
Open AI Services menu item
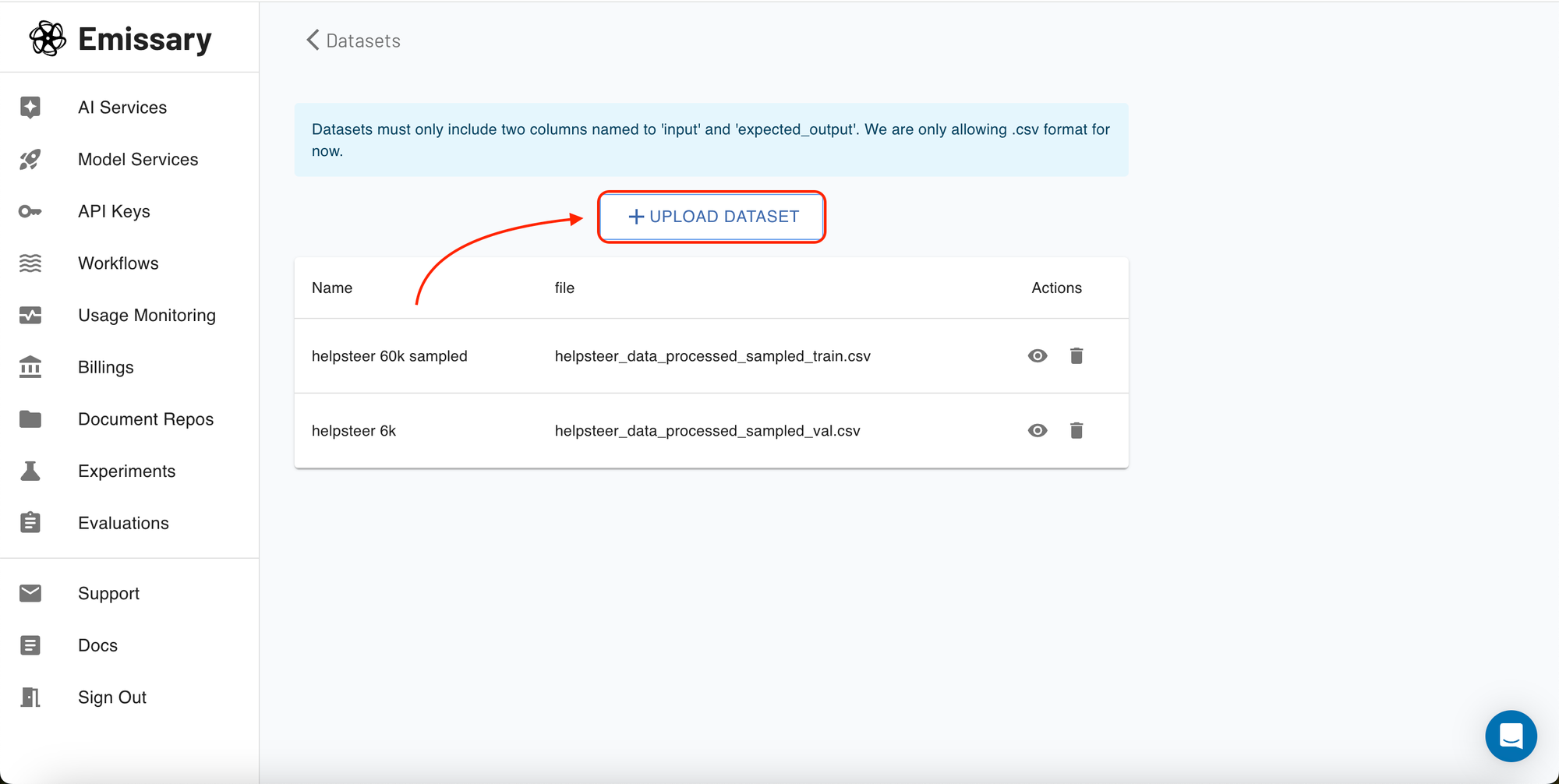point(129,108)
